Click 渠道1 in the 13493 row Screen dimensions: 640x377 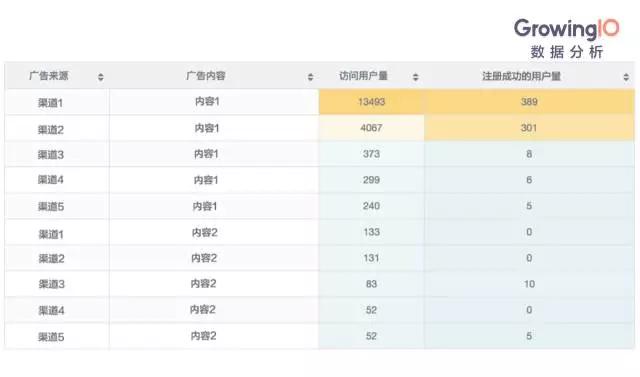(51, 103)
